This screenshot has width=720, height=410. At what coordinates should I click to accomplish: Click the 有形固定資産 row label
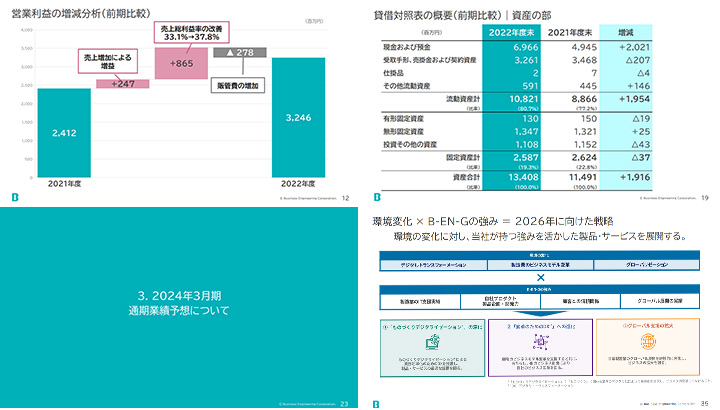pos(404,118)
